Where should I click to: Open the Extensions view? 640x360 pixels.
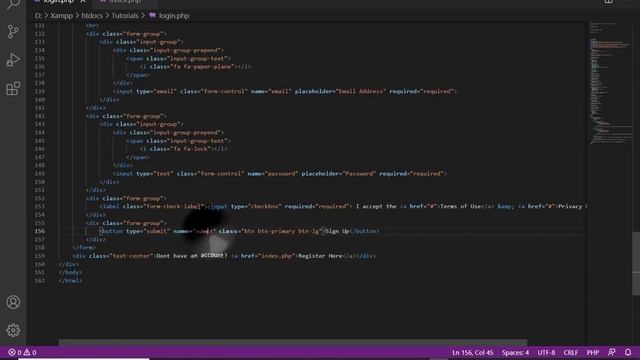pyautogui.click(x=13, y=88)
